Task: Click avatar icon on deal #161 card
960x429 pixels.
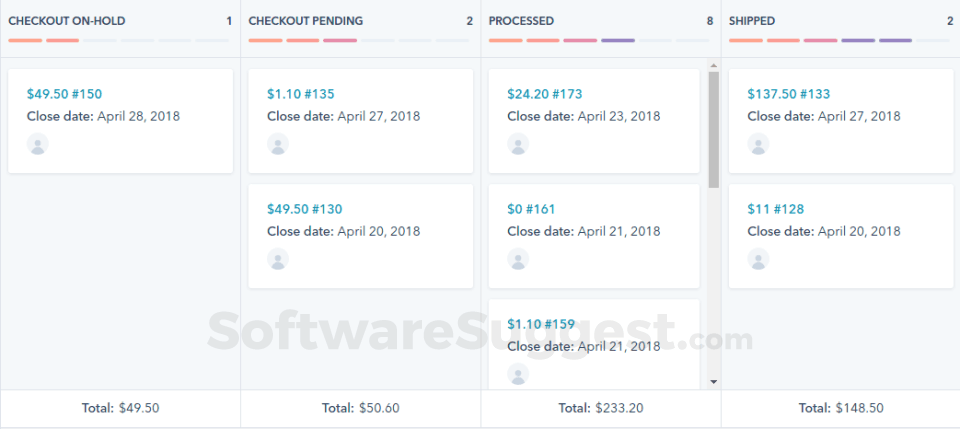Action: 518,259
